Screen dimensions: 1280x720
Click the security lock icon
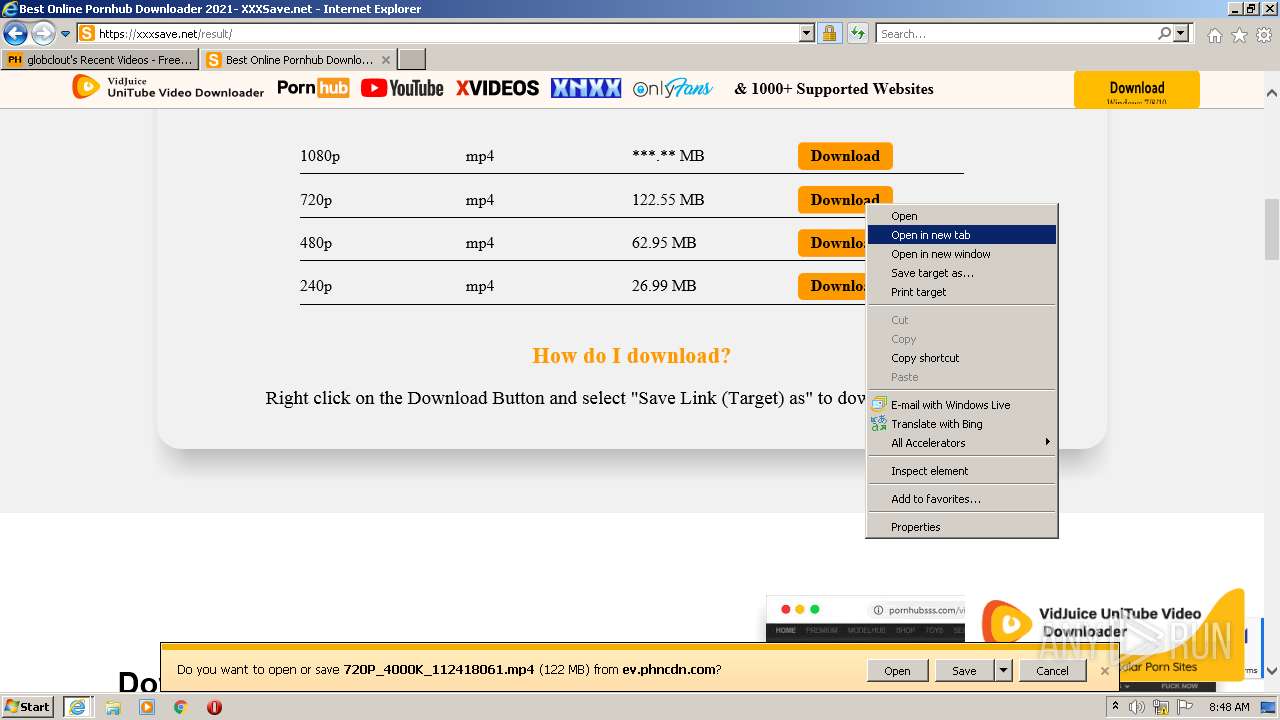pyautogui.click(x=829, y=34)
